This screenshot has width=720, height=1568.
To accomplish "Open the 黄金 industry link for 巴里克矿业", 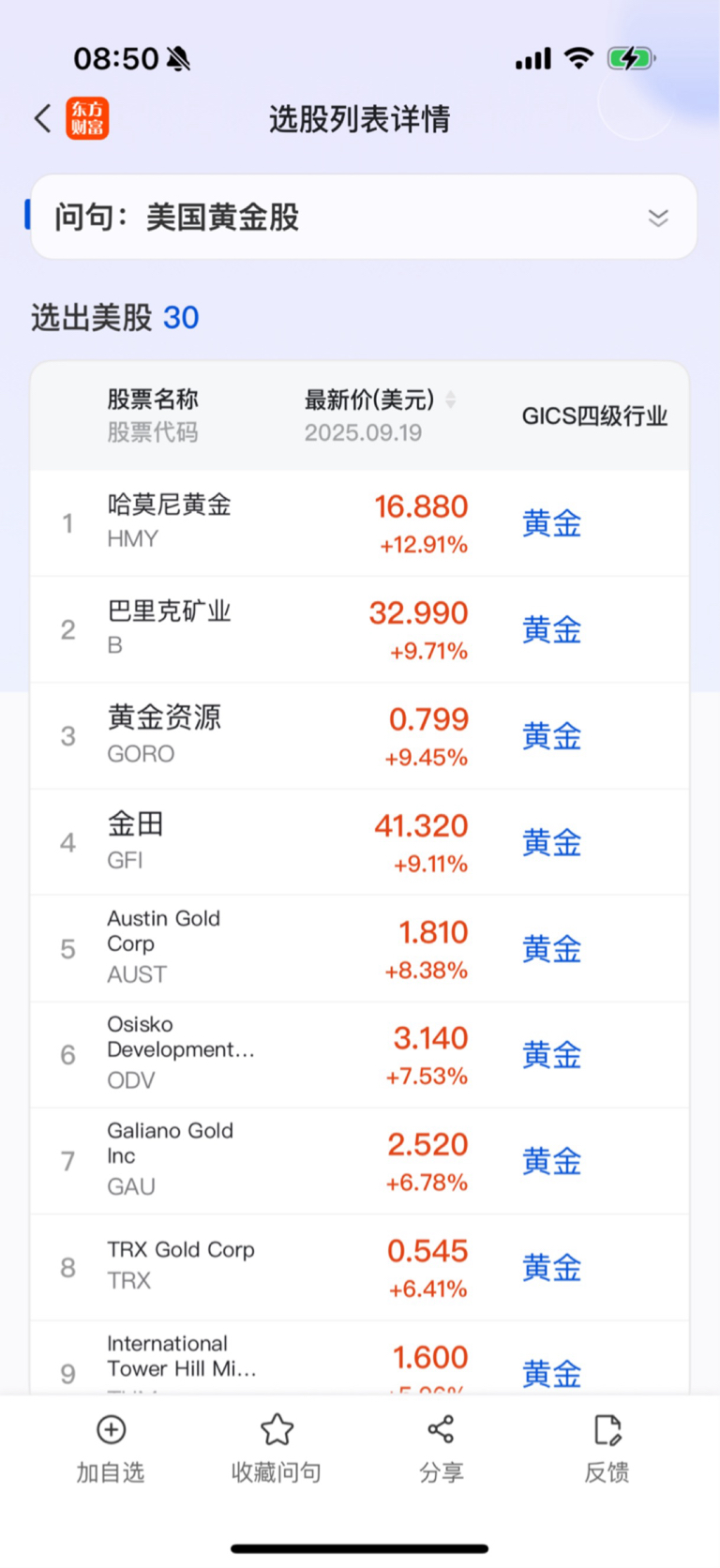I will click(x=552, y=630).
